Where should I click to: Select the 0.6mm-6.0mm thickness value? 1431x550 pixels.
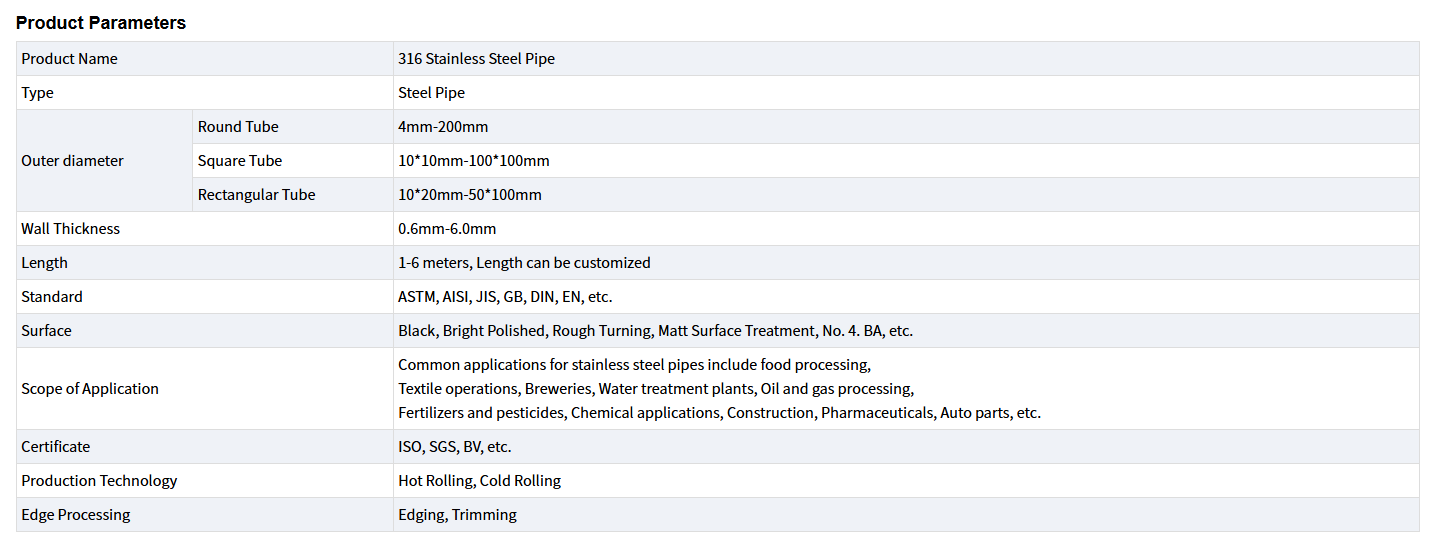447,229
